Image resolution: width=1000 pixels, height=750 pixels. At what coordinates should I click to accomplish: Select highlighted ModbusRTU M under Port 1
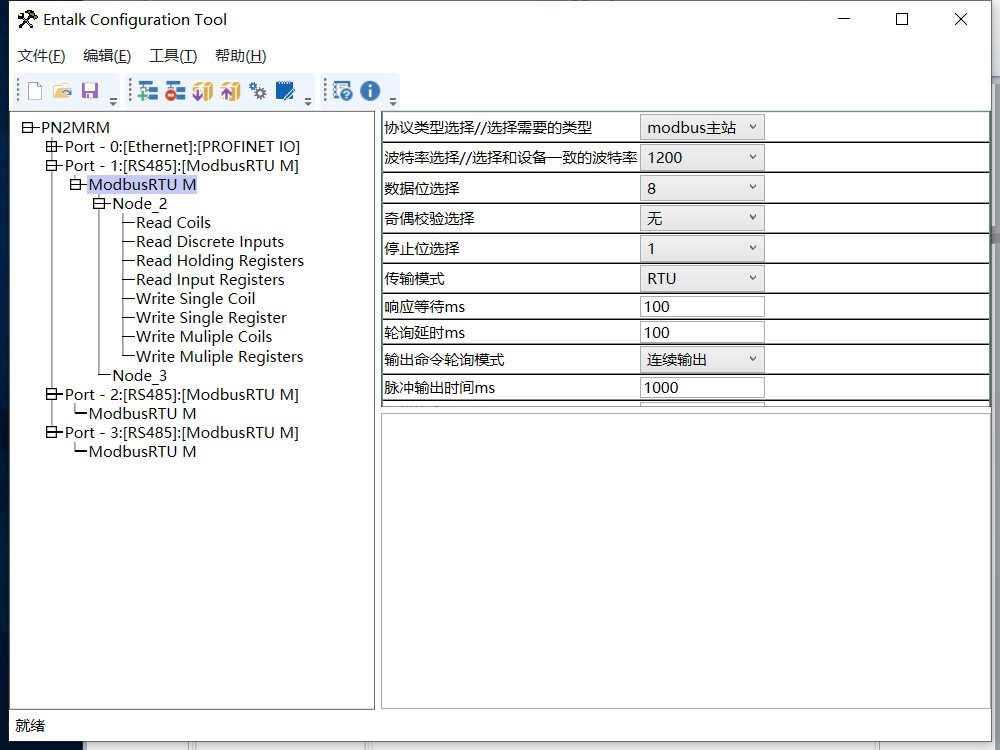[x=142, y=185]
